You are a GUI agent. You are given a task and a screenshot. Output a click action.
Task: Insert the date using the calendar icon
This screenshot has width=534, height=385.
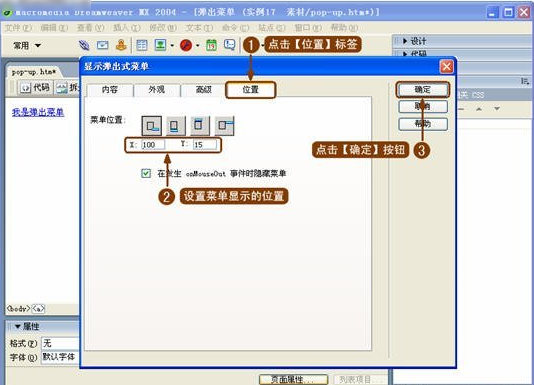click(x=211, y=45)
